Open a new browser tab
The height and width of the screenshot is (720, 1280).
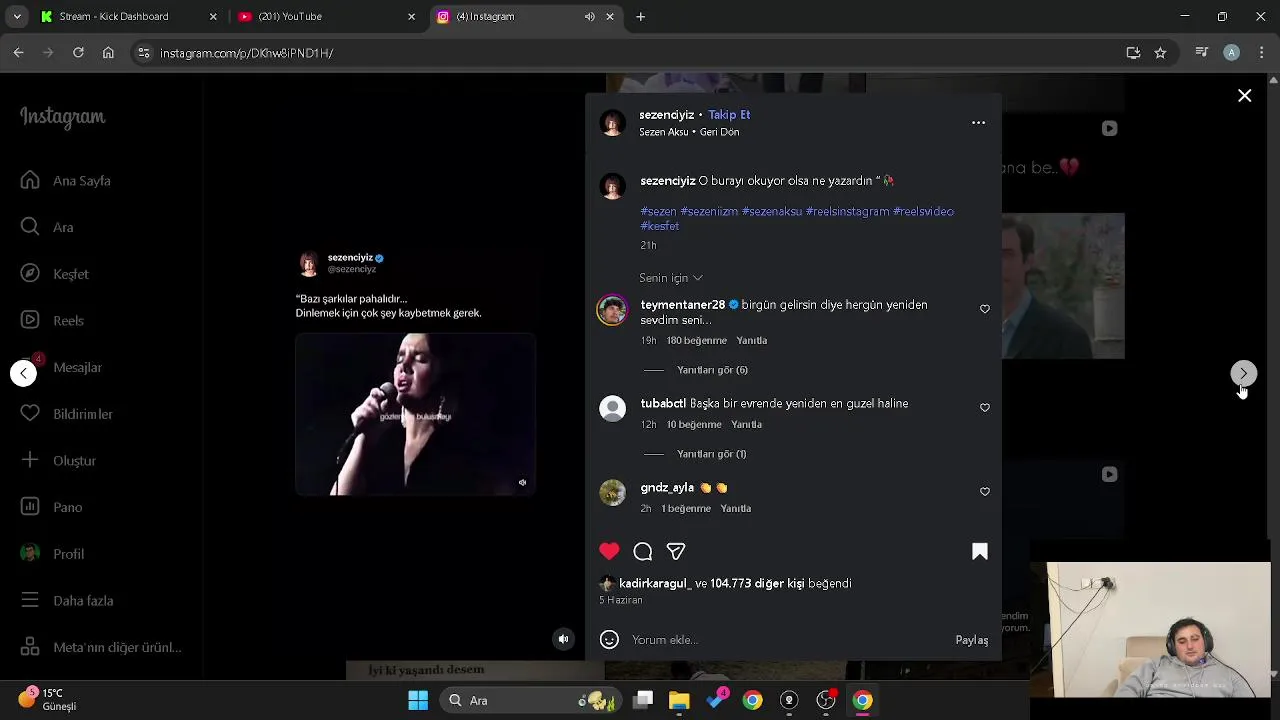(641, 16)
